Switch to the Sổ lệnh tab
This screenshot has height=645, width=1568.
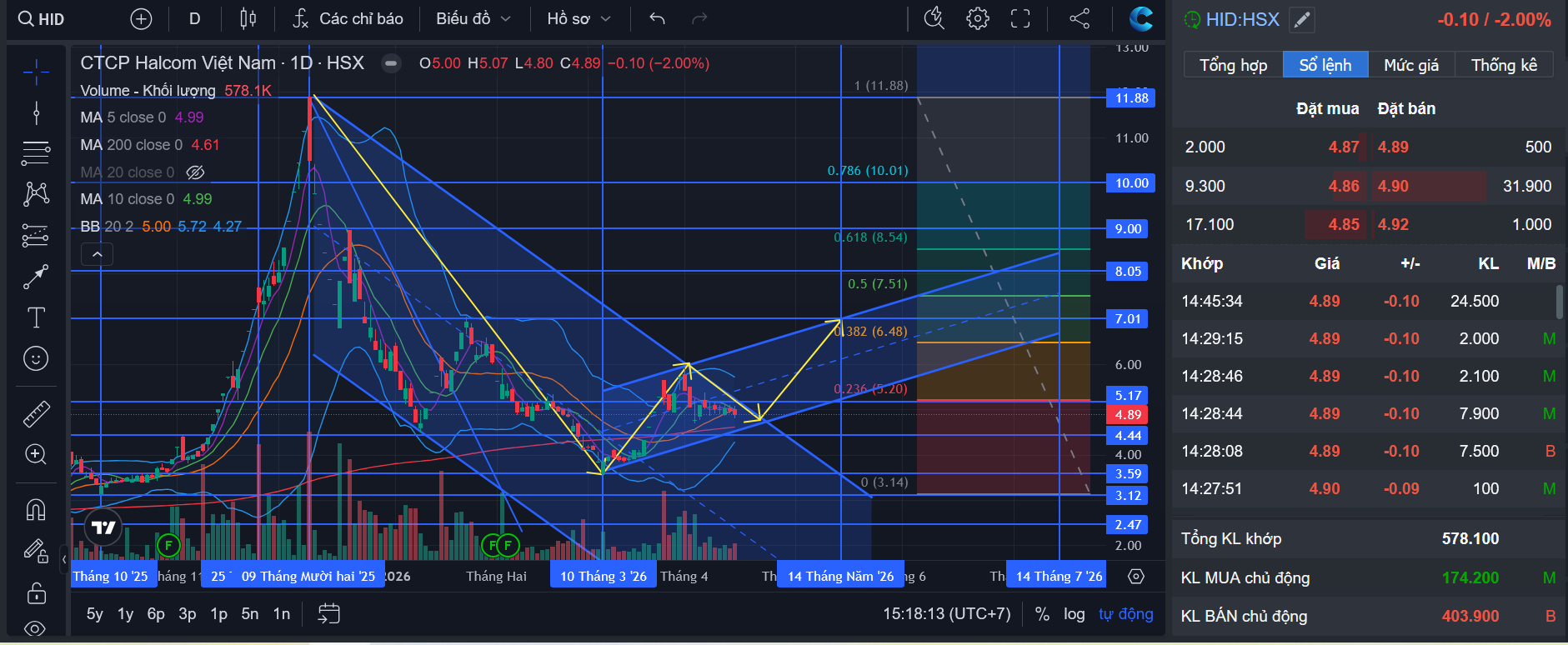(x=1325, y=65)
